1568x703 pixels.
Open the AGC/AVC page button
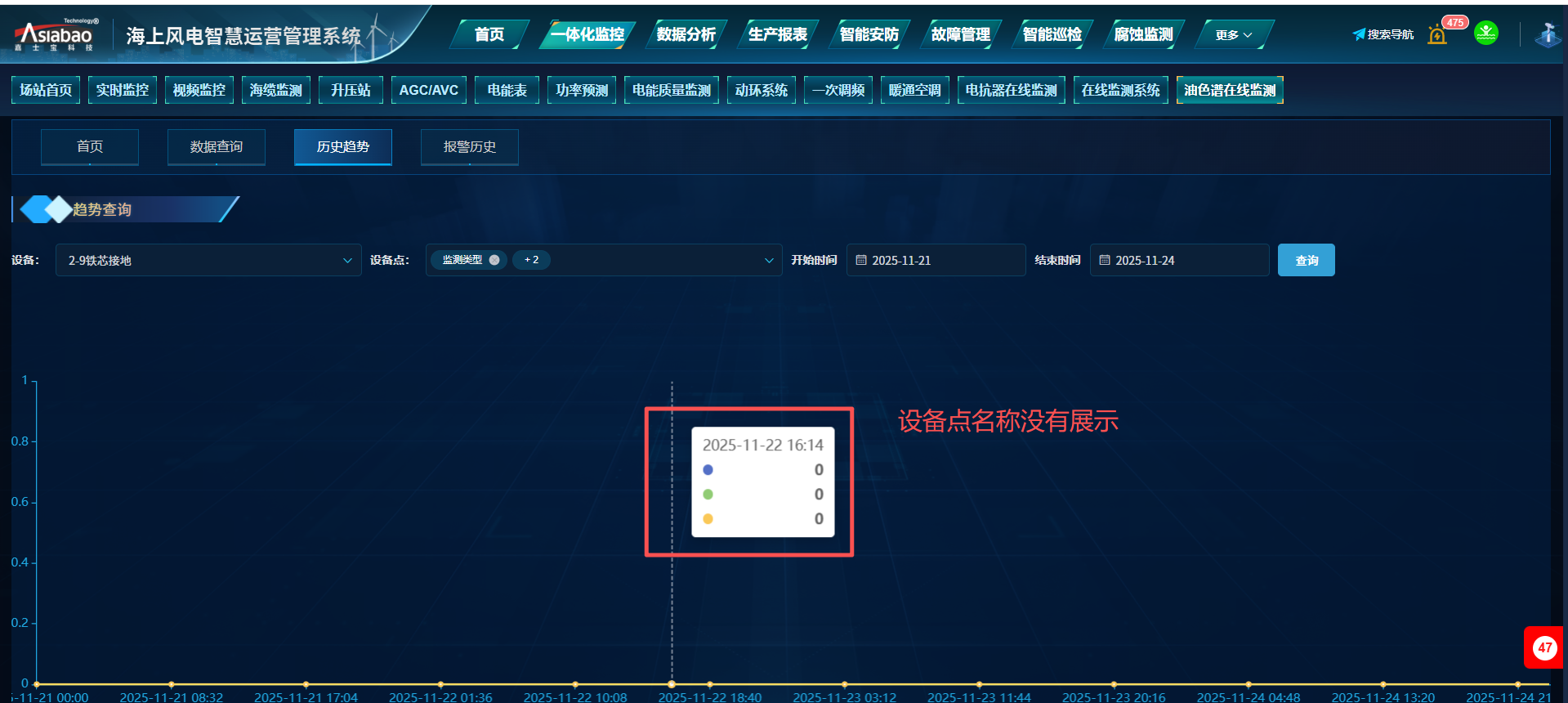point(428,90)
